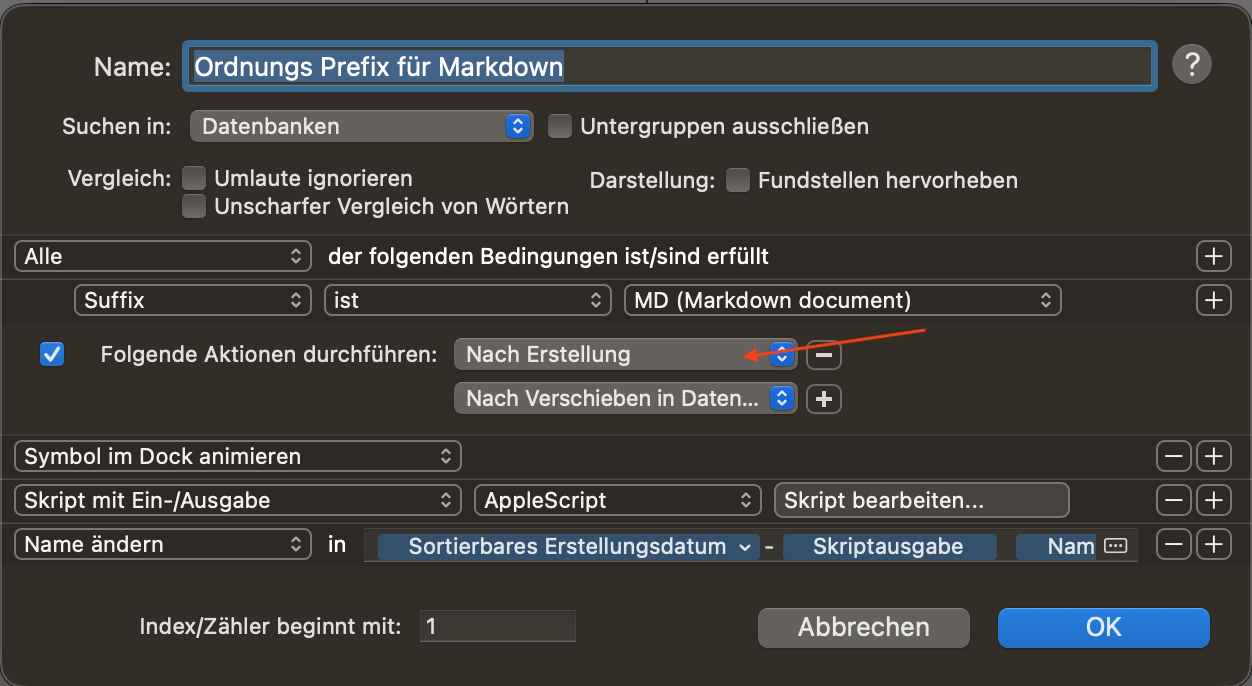Open the help question mark button
This screenshot has width=1252, height=686.
1191,65
